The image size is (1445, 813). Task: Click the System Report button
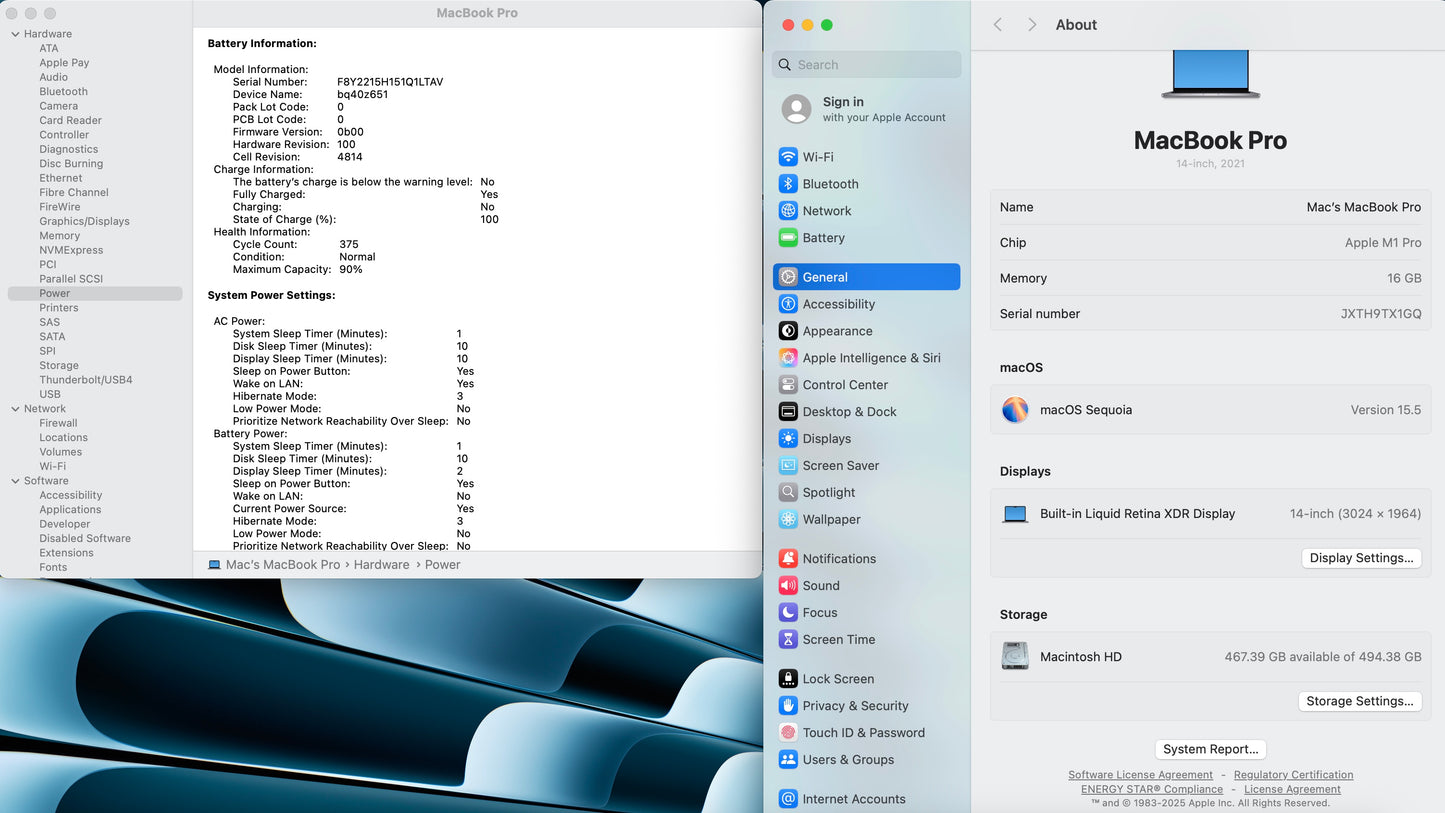point(1210,749)
